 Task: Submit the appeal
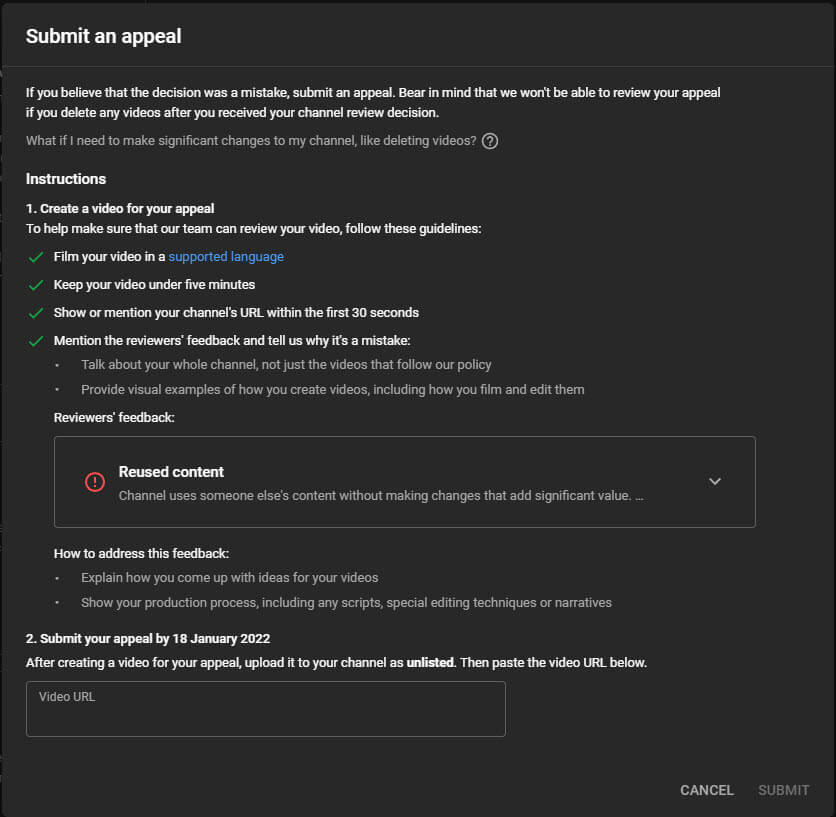click(x=783, y=790)
